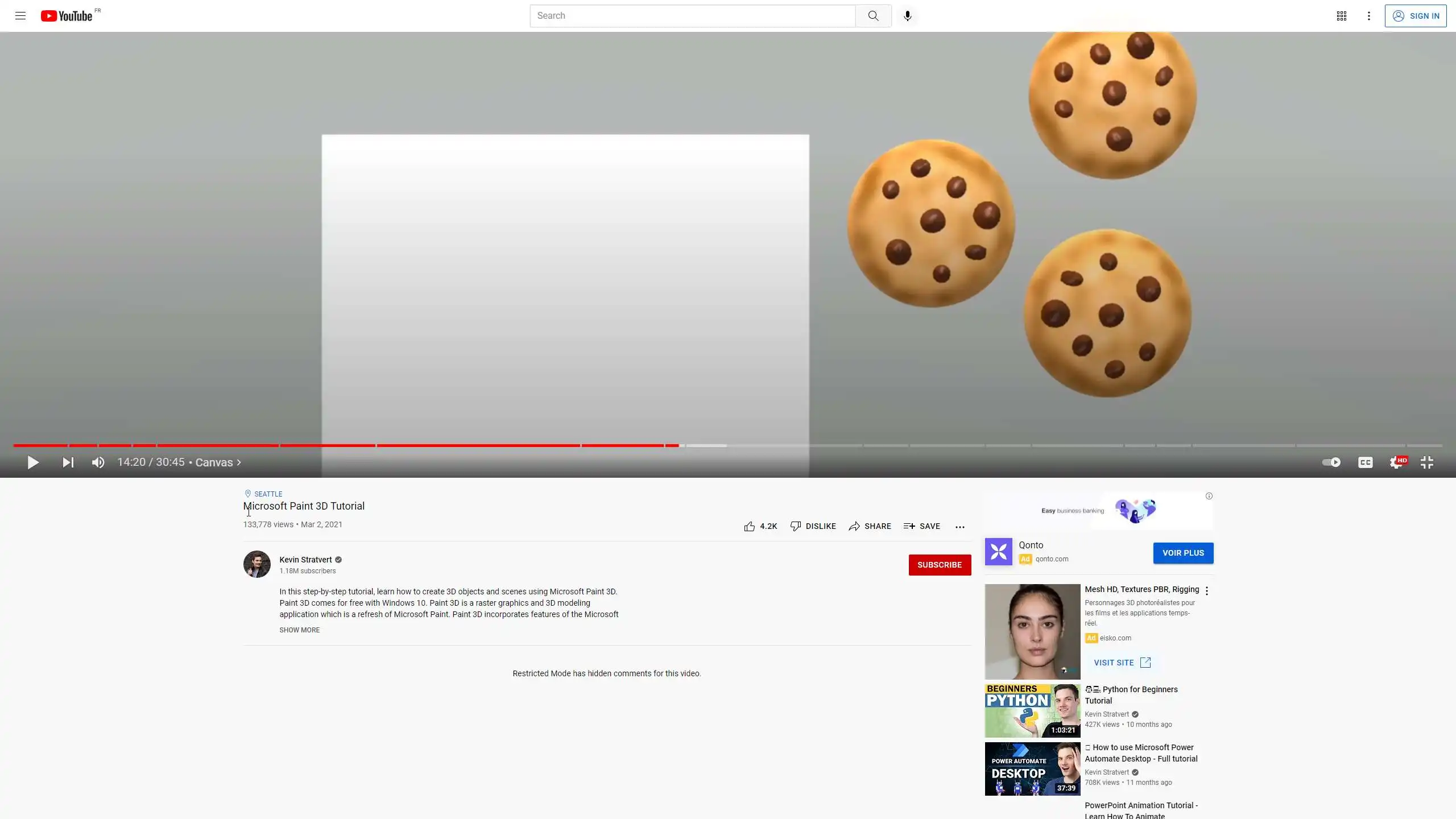This screenshot has width=1456, height=819.
Task: Open the hamburger guide menu
Action: [x=20, y=16]
